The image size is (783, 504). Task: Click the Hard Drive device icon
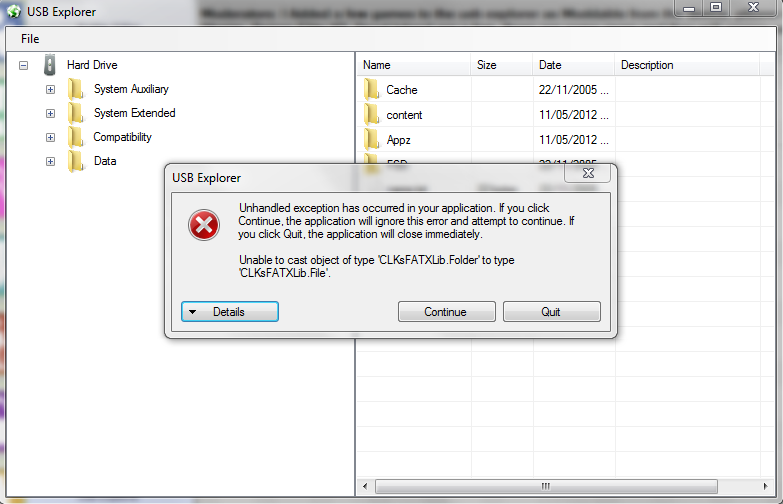click(x=49, y=65)
